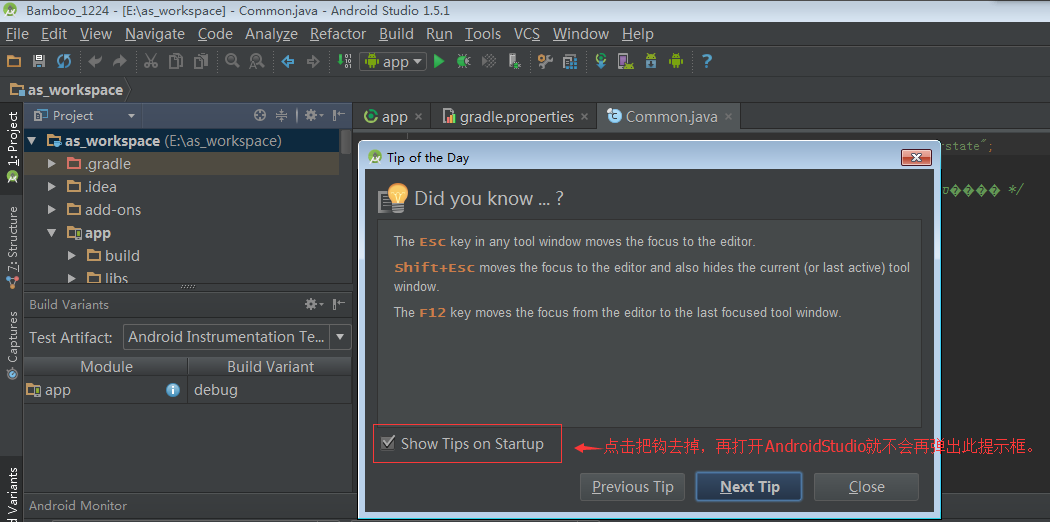Viewport: 1050px width, 522px height.
Task: Open the AVD Manager icon
Action: [x=625, y=62]
